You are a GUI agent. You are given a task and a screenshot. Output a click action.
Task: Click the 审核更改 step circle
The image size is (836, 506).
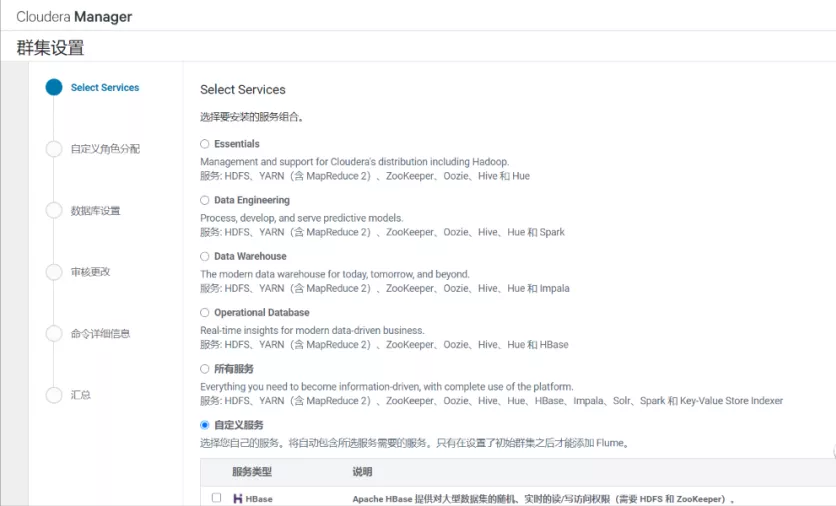[x=54, y=272]
